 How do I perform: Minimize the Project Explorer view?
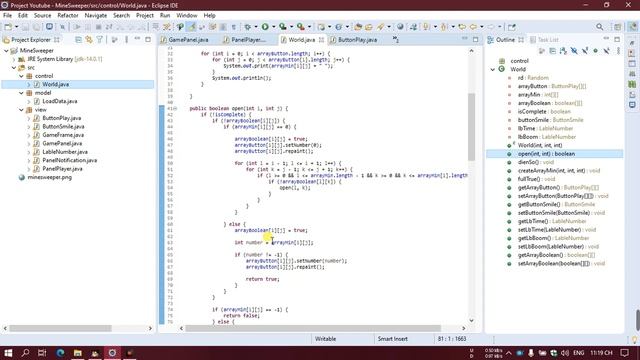137,39
